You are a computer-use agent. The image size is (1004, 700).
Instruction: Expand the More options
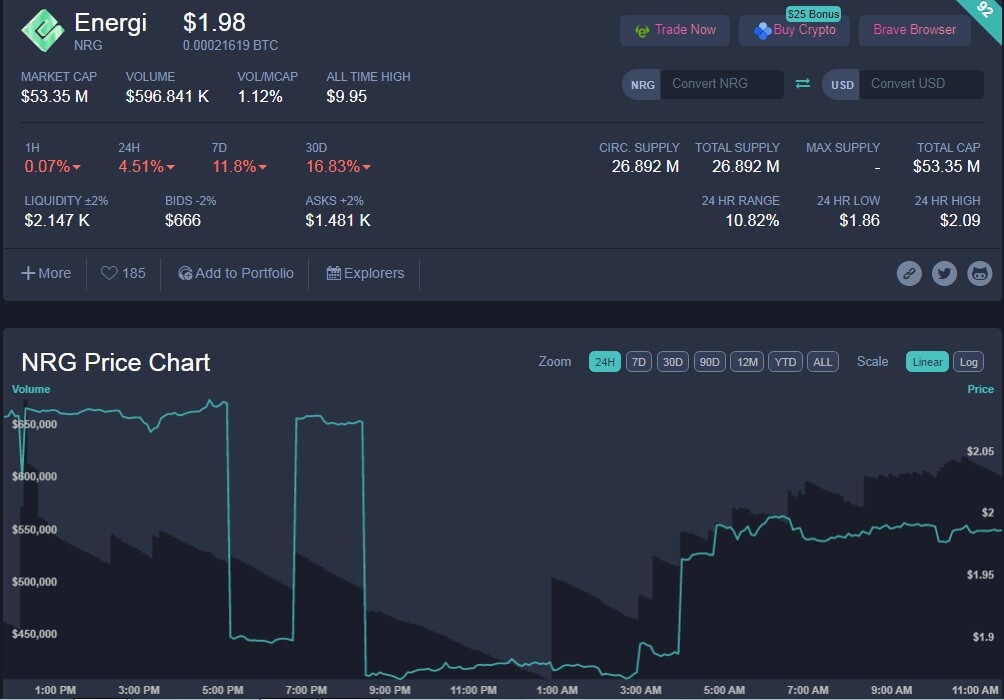click(46, 273)
